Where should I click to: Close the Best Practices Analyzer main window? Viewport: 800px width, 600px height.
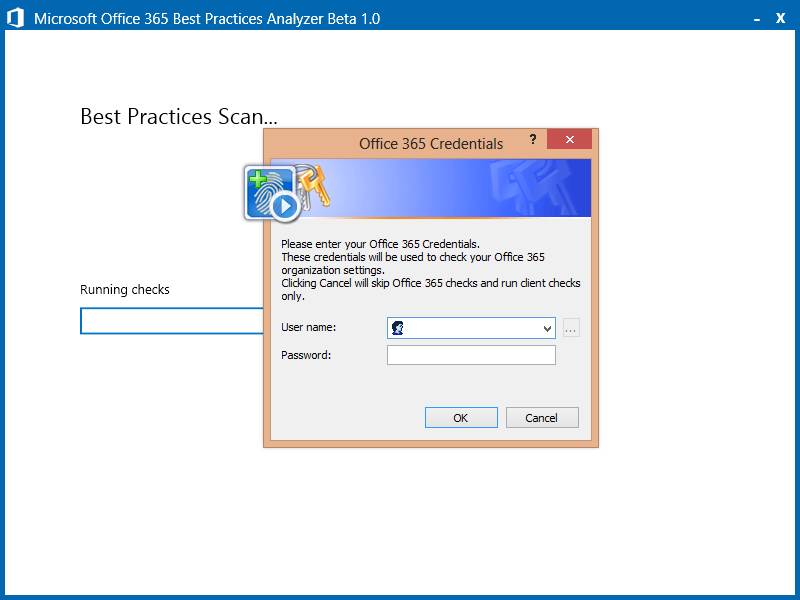(780, 18)
